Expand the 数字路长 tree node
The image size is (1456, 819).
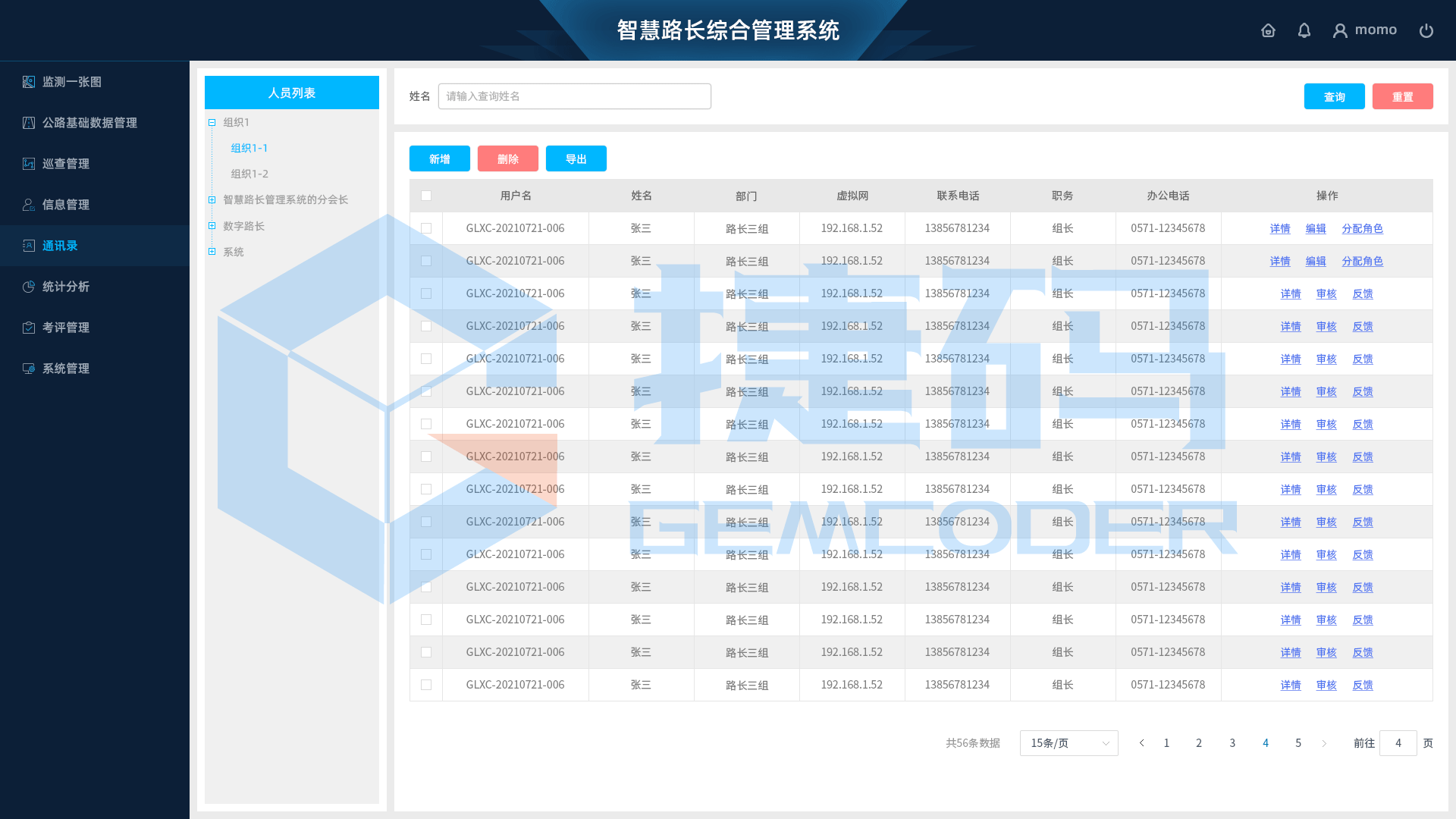point(212,225)
